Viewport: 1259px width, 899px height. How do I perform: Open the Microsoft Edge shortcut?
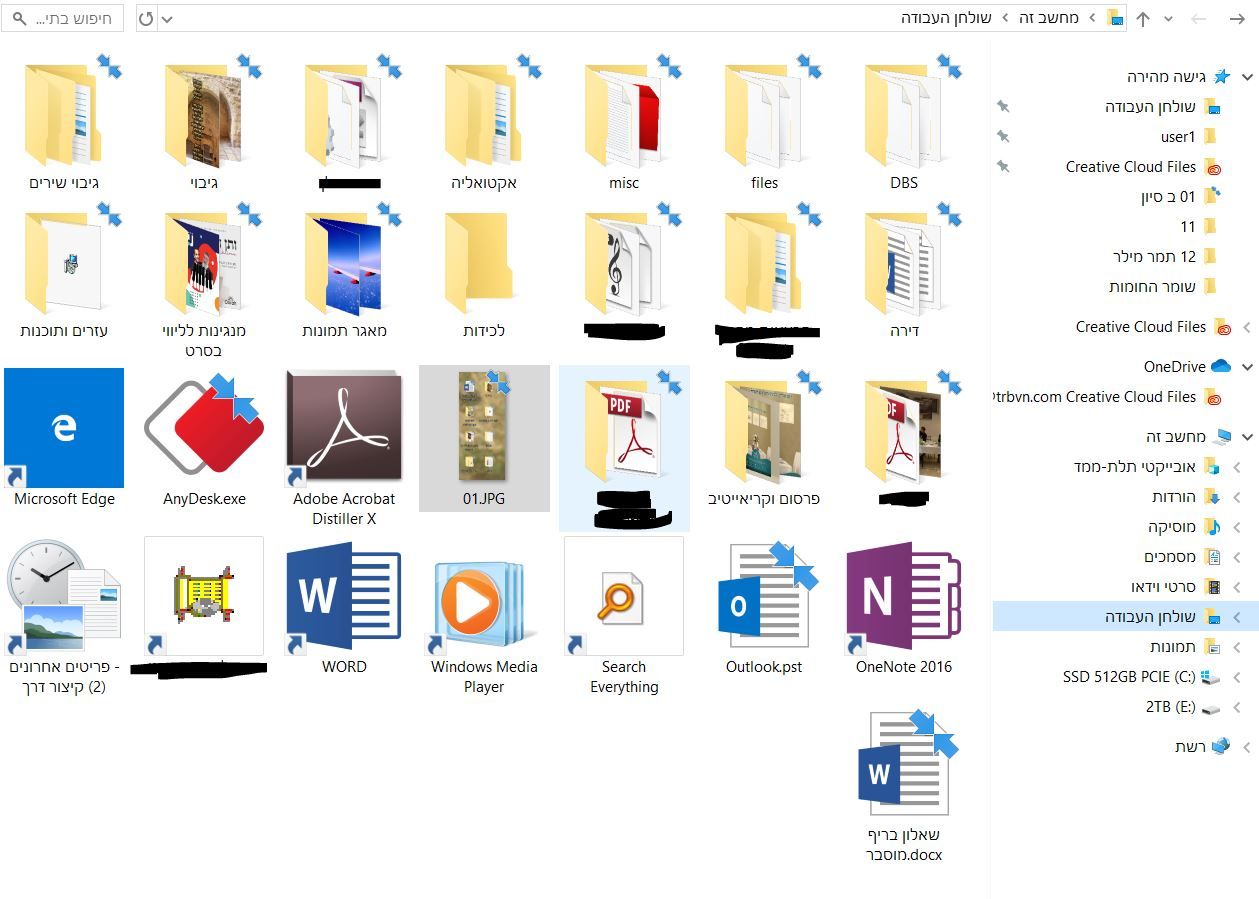pos(64,428)
